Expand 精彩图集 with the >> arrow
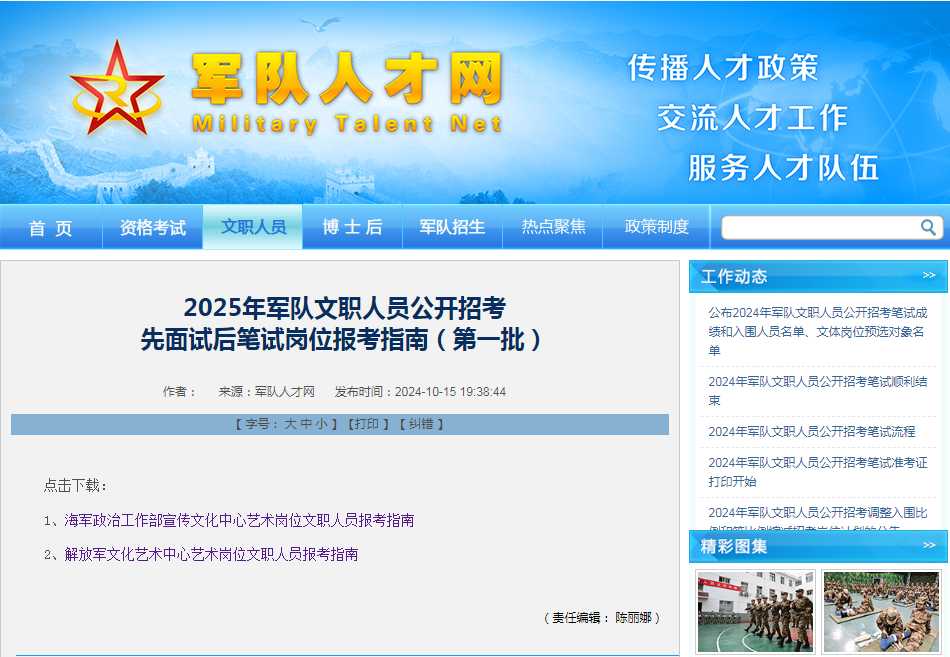This screenshot has height=657, width=950. pos(929,545)
